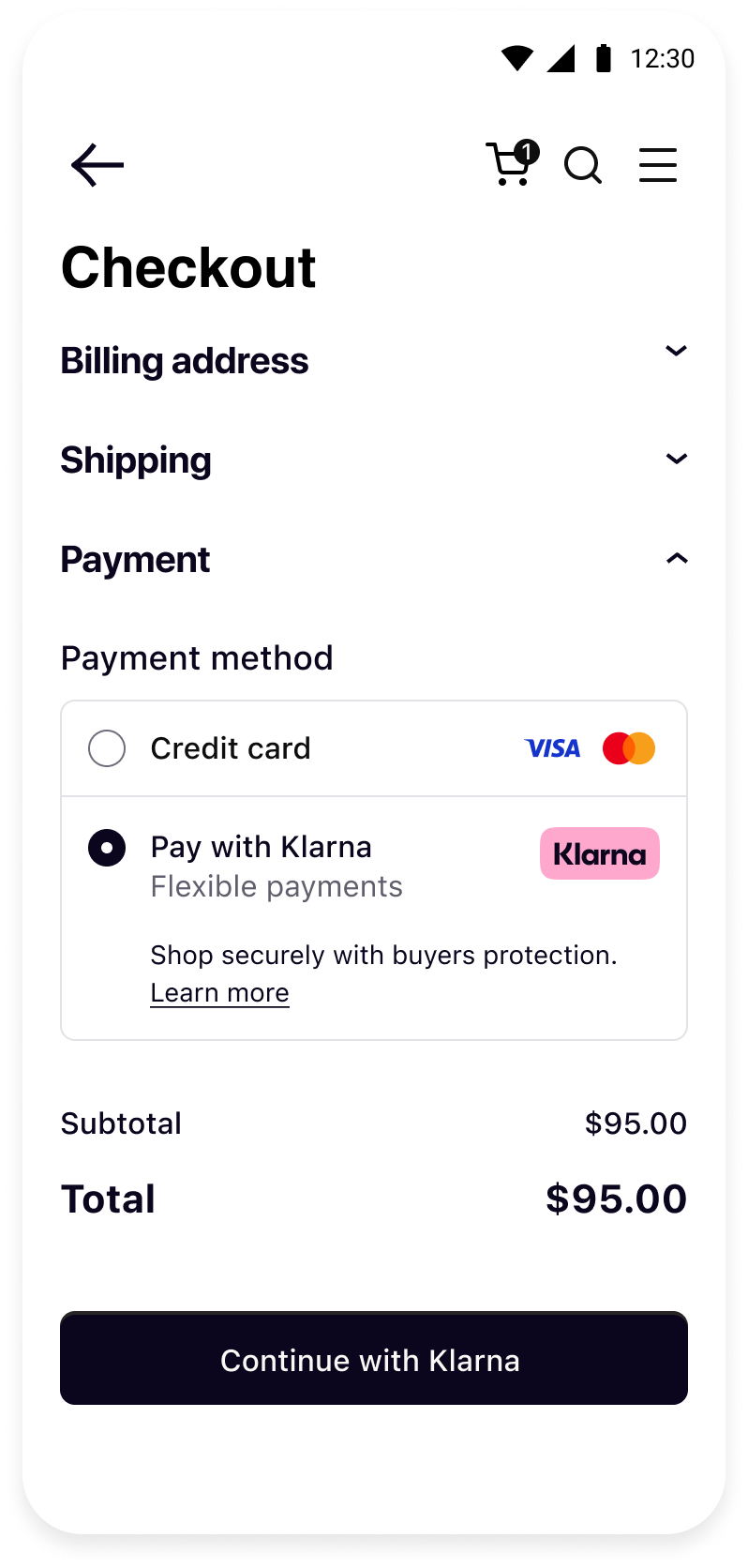Viewport: 748px width, 1568px height.
Task: Collapse the Payment section chevron
Action: pos(677,559)
